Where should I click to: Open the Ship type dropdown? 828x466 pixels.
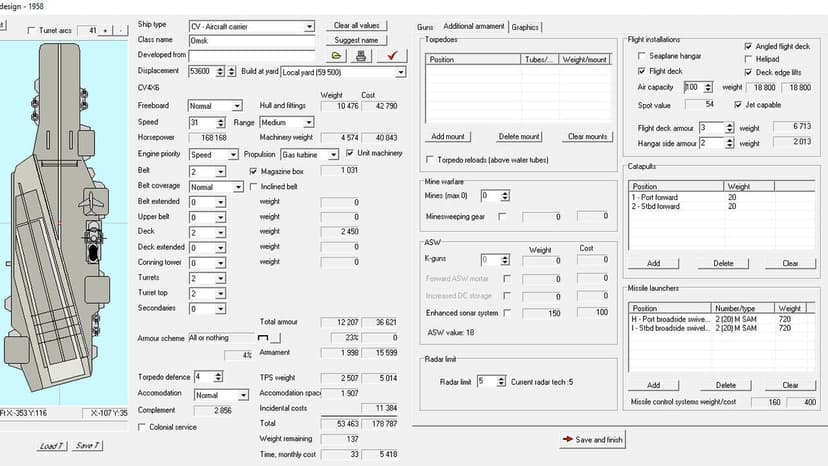[x=309, y=26]
